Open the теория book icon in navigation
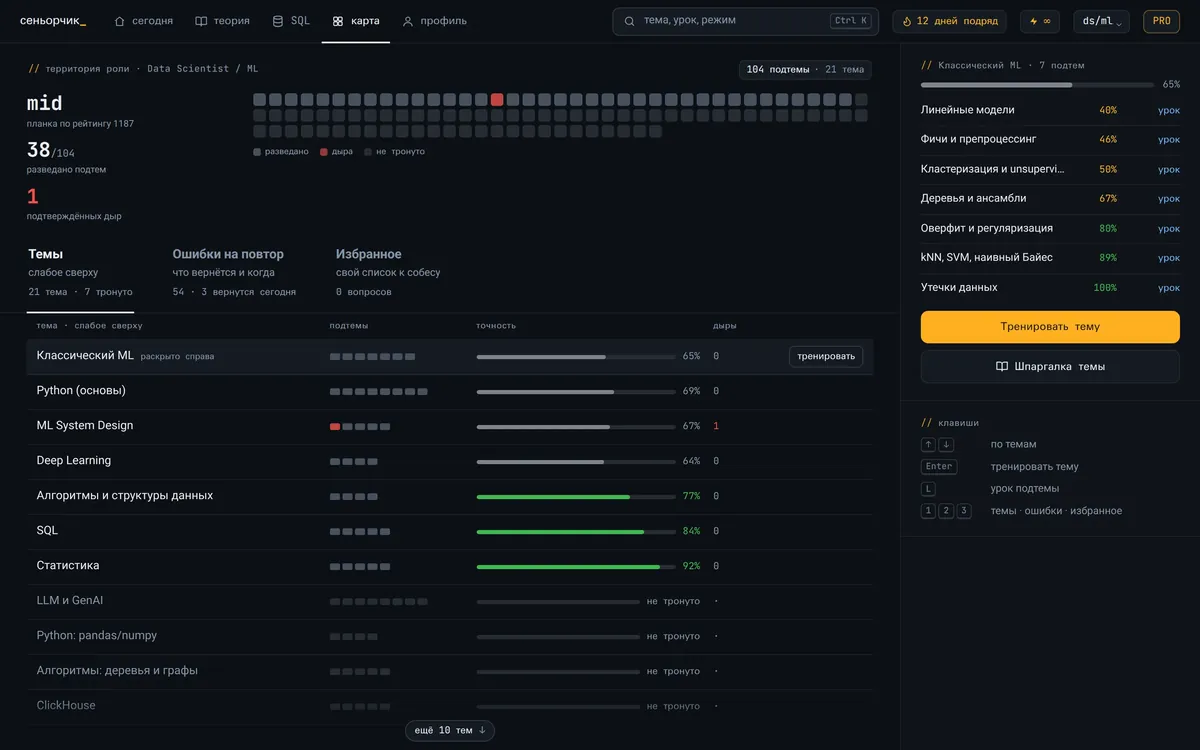1200x750 pixels. [201, 21]
